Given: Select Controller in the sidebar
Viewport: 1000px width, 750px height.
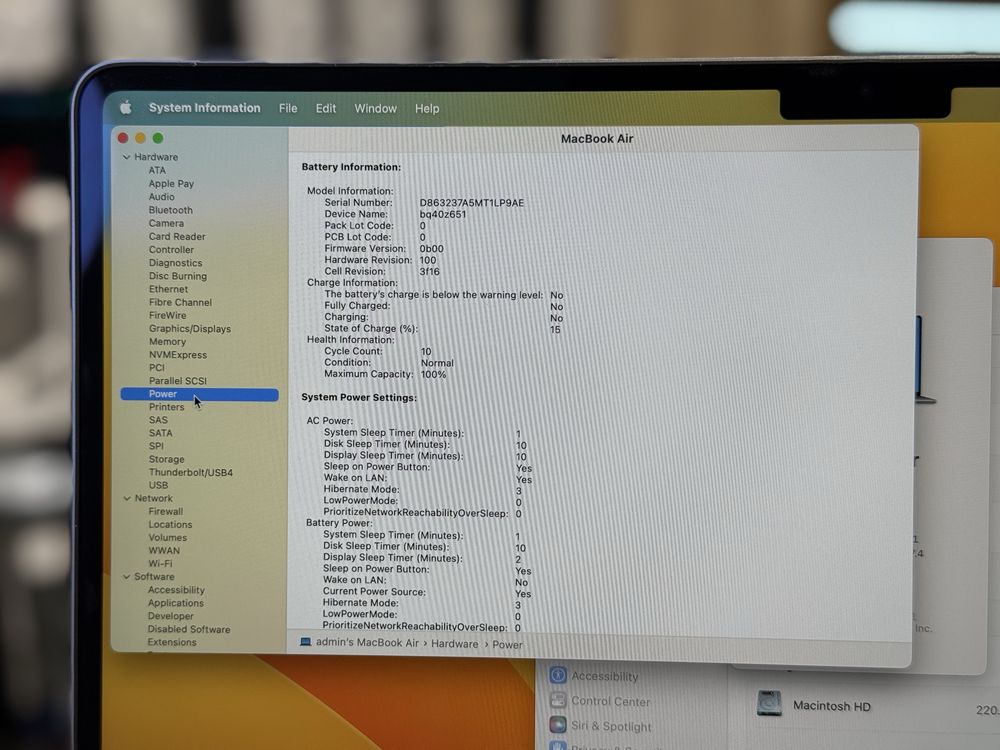Looking at the screenshot, I should pyautogui.click(x=171, y=249).
